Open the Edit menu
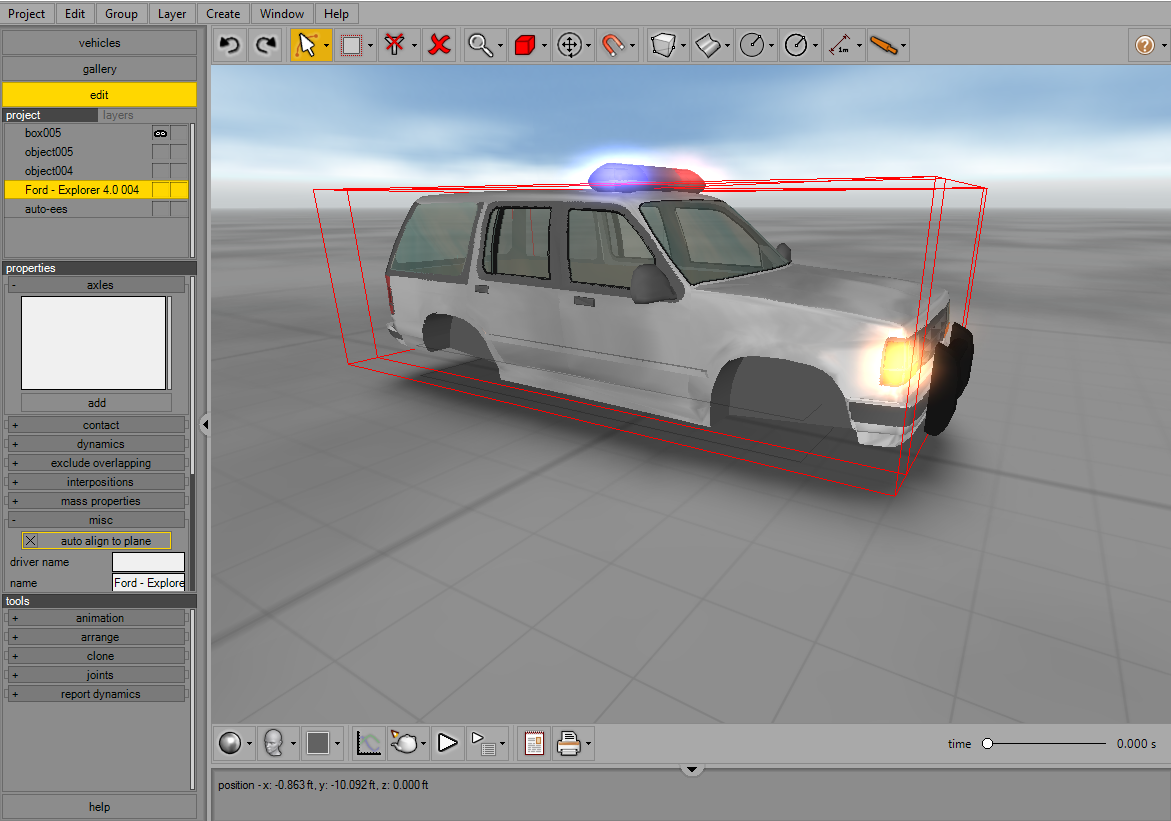The width and height of the screenshot is (1171, 821). pos(75,13)
